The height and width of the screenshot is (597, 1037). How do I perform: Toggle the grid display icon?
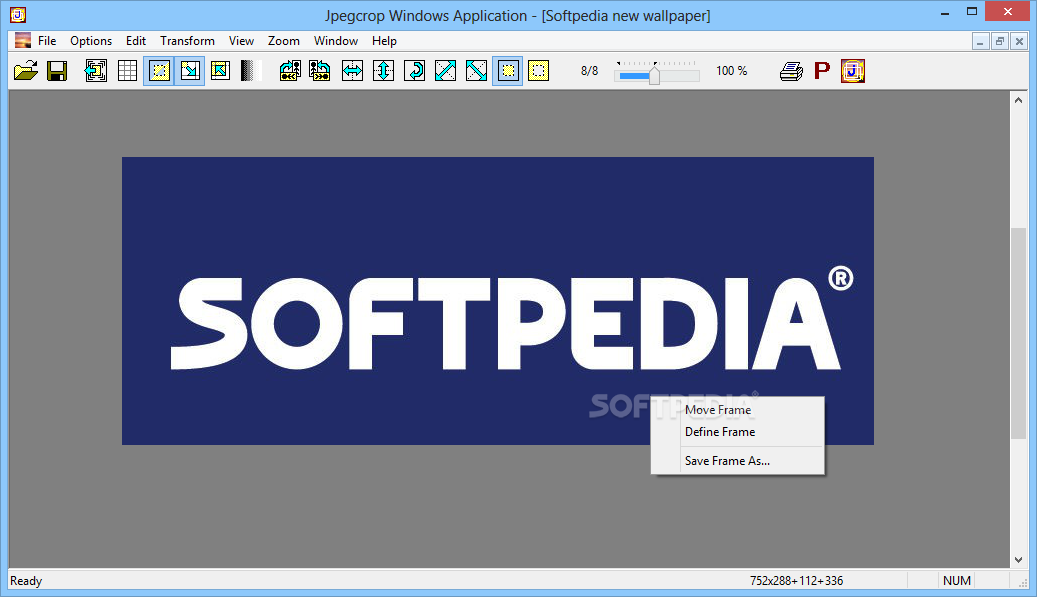(x=127, y=71)
